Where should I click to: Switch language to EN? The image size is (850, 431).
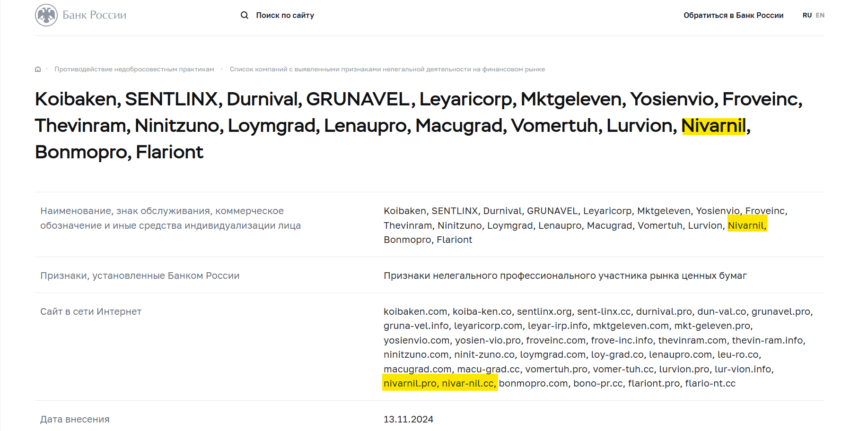[820, 15]
